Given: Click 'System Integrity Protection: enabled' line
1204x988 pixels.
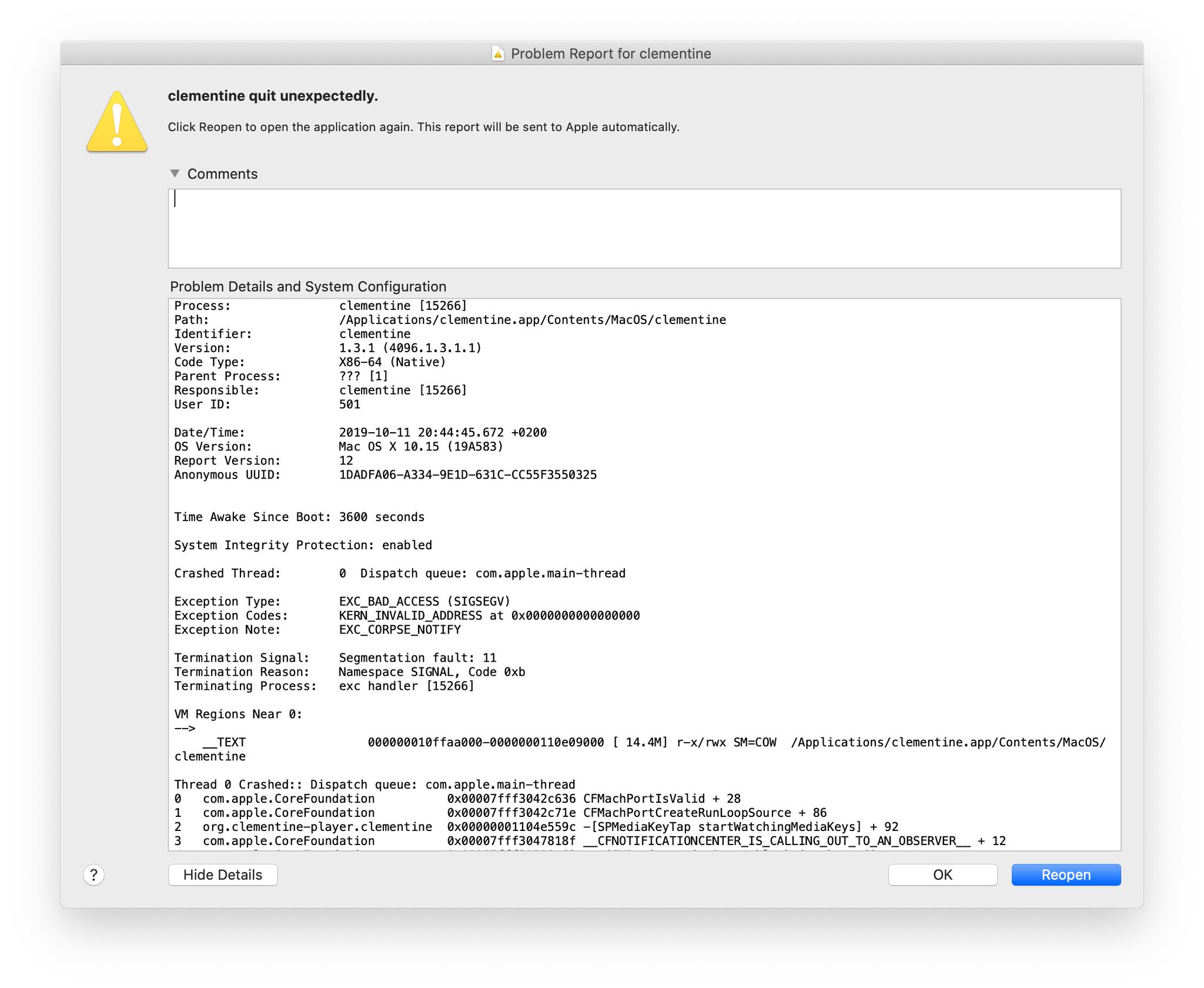Looking at the screenshot, I should (303, 545).
